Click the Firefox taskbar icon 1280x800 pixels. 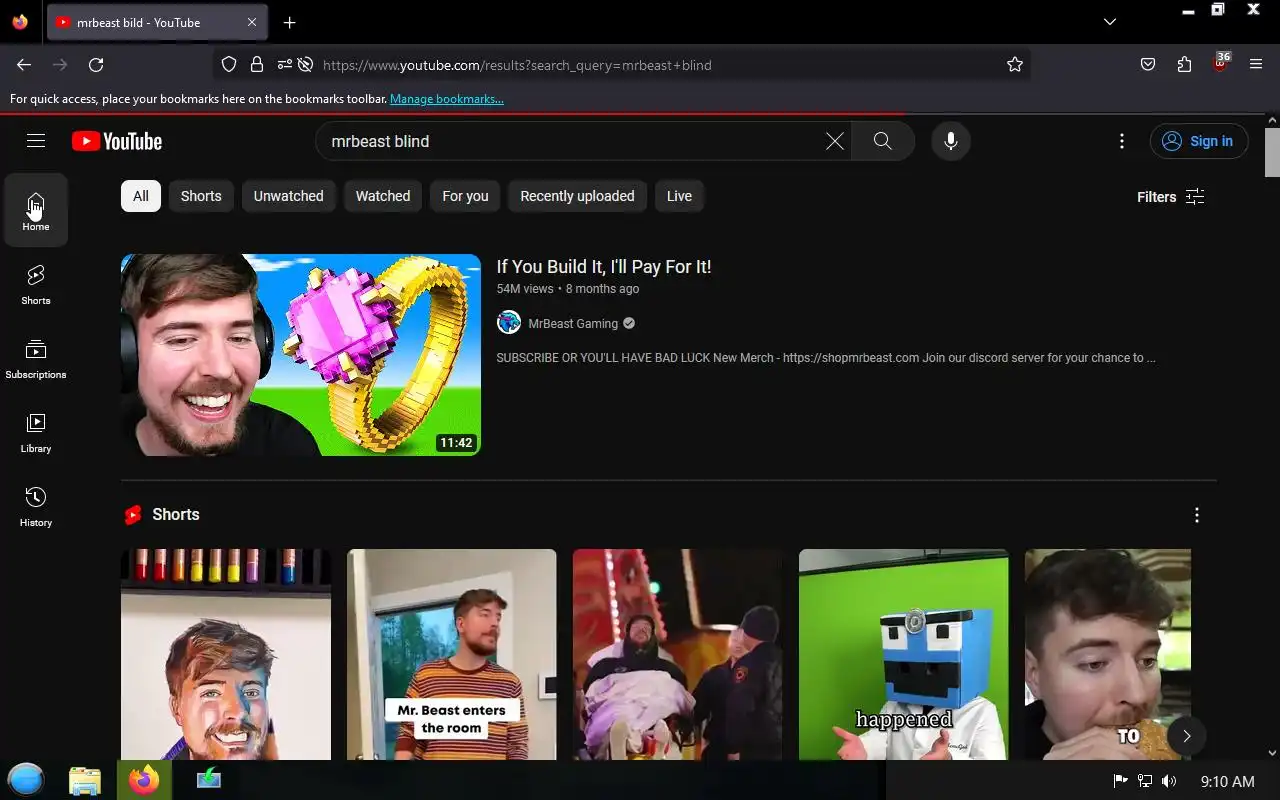coord(144,780)
